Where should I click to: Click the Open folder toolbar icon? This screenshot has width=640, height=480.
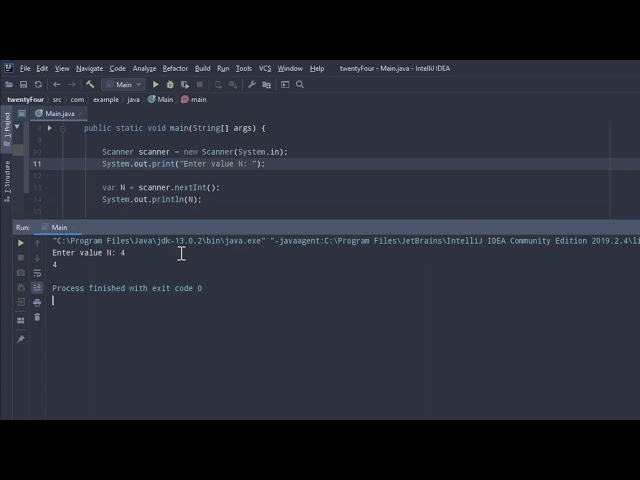pyautogui.click(x=9, y=84)
